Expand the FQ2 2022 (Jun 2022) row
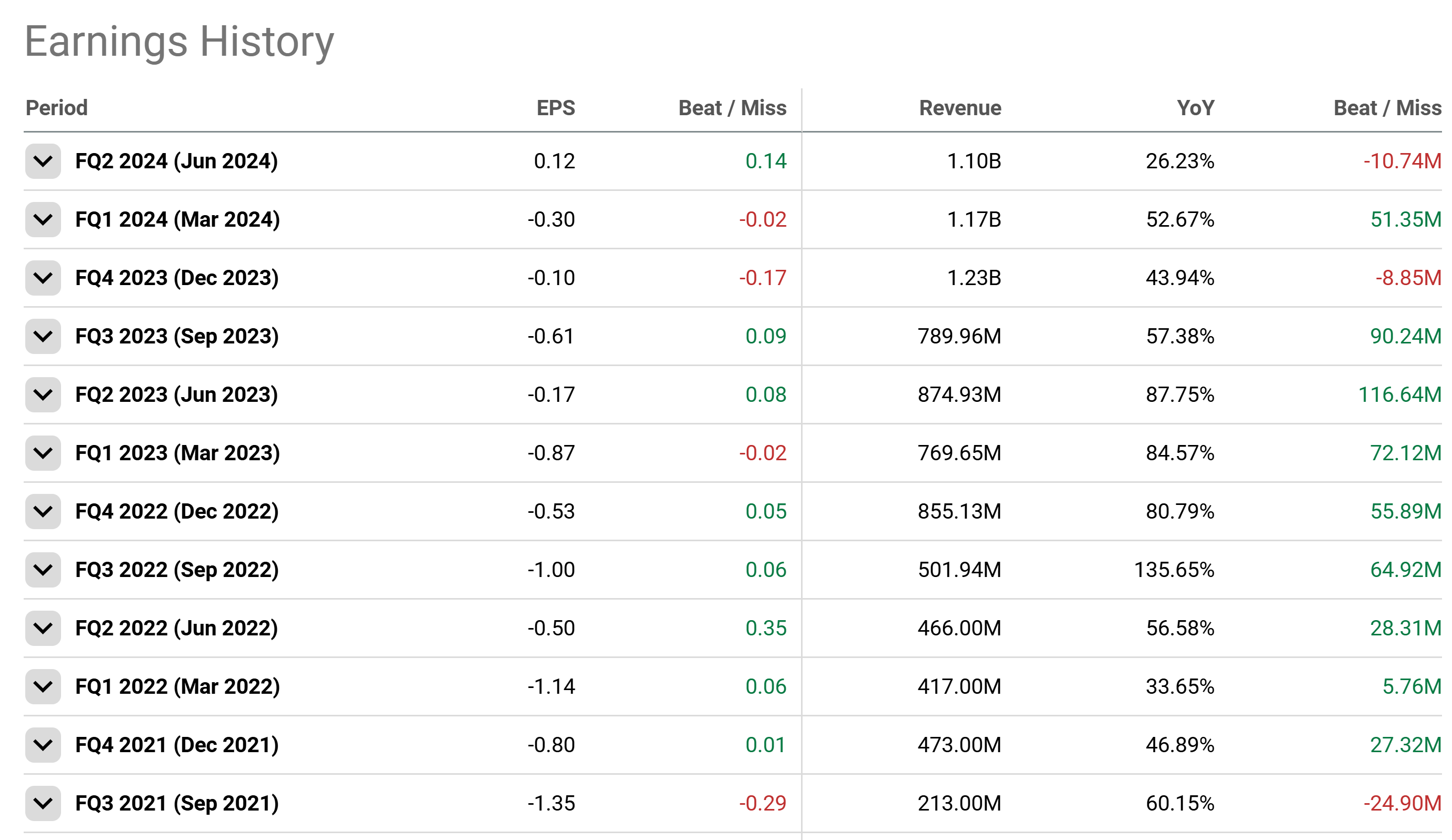 click(43, 628)
